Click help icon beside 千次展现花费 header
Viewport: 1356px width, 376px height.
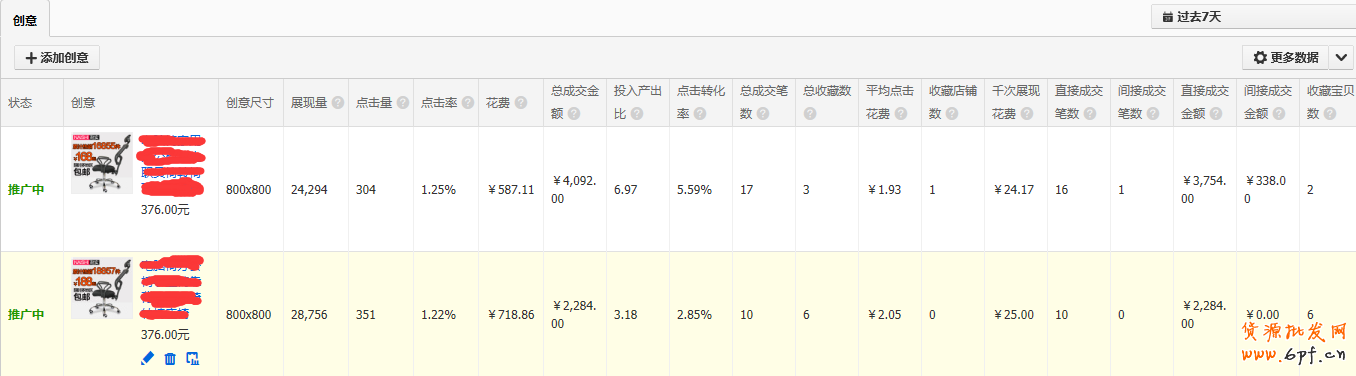click(x=1026, y=114)
